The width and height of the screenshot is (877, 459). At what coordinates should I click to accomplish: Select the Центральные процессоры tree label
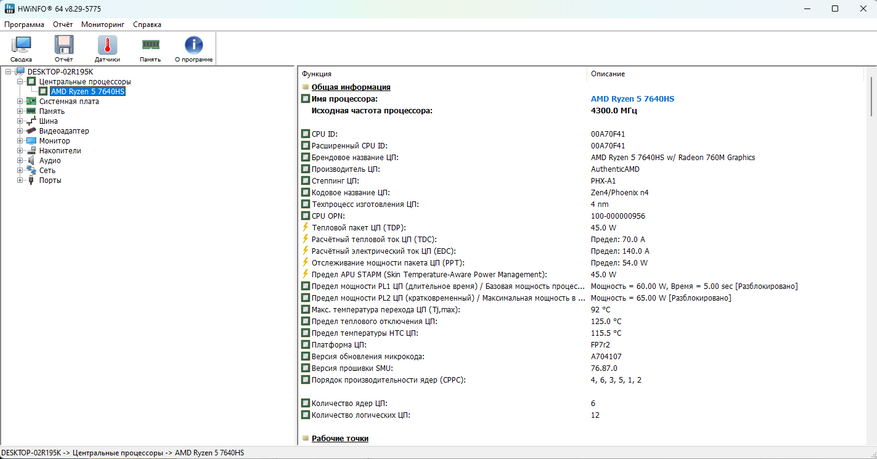[85, 82]
